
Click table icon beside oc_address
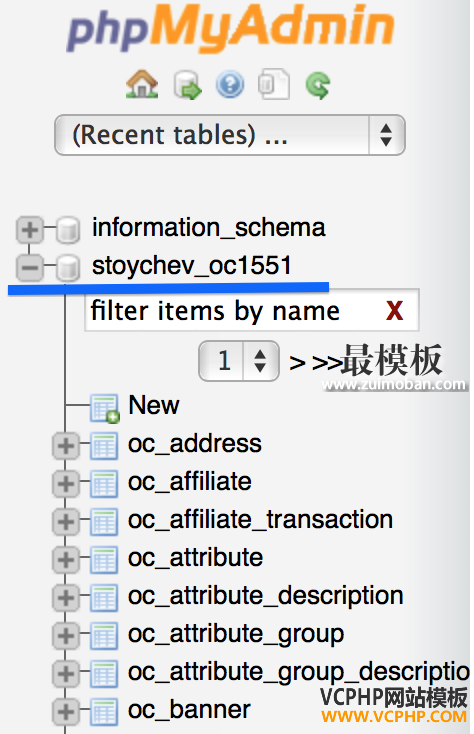click(x=104, y=446)
